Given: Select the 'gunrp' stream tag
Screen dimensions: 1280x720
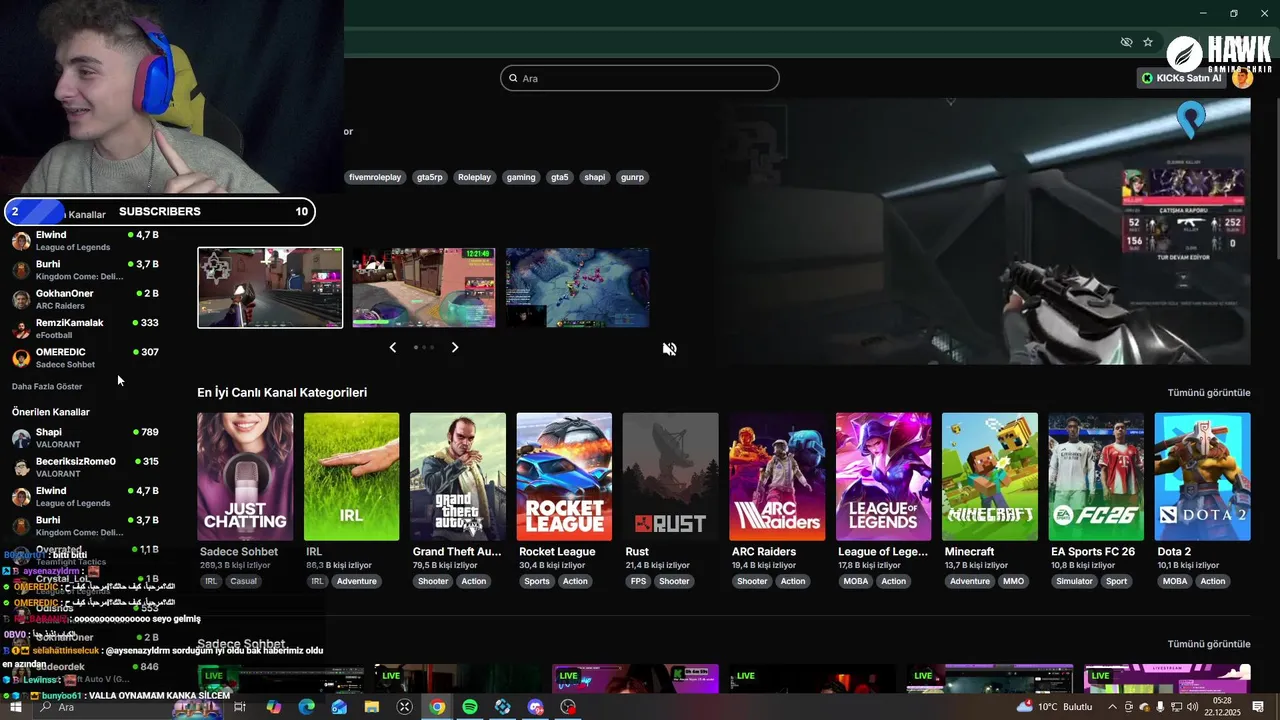Looking at the screenshot, I should coord(632,177).
